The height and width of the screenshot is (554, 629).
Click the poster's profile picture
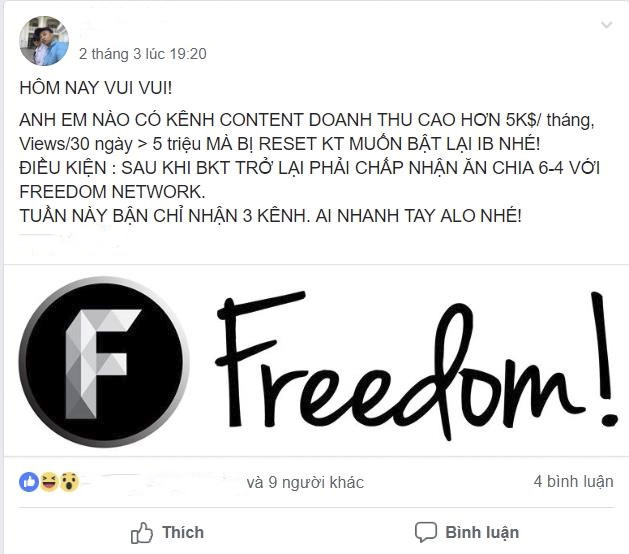[44, 41]
